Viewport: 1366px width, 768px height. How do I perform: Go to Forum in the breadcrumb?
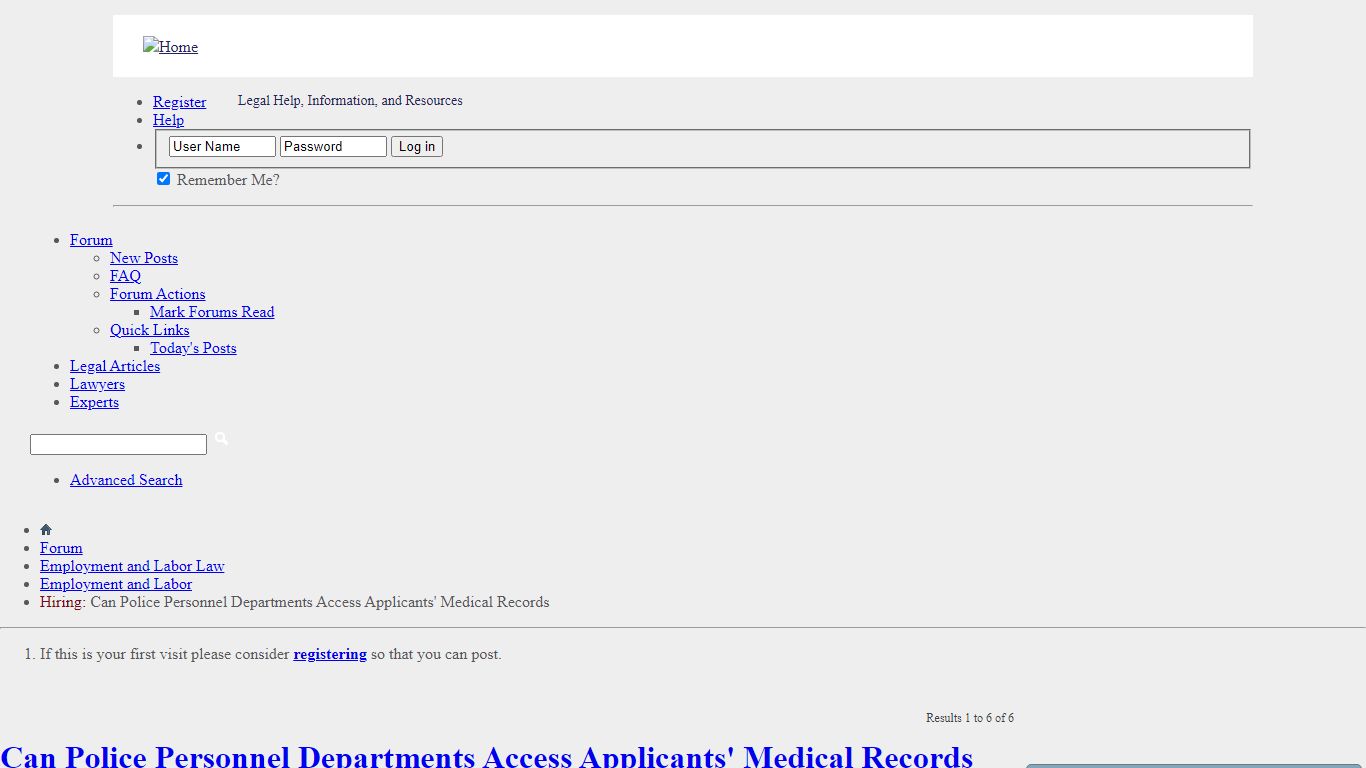pos(61,548)
